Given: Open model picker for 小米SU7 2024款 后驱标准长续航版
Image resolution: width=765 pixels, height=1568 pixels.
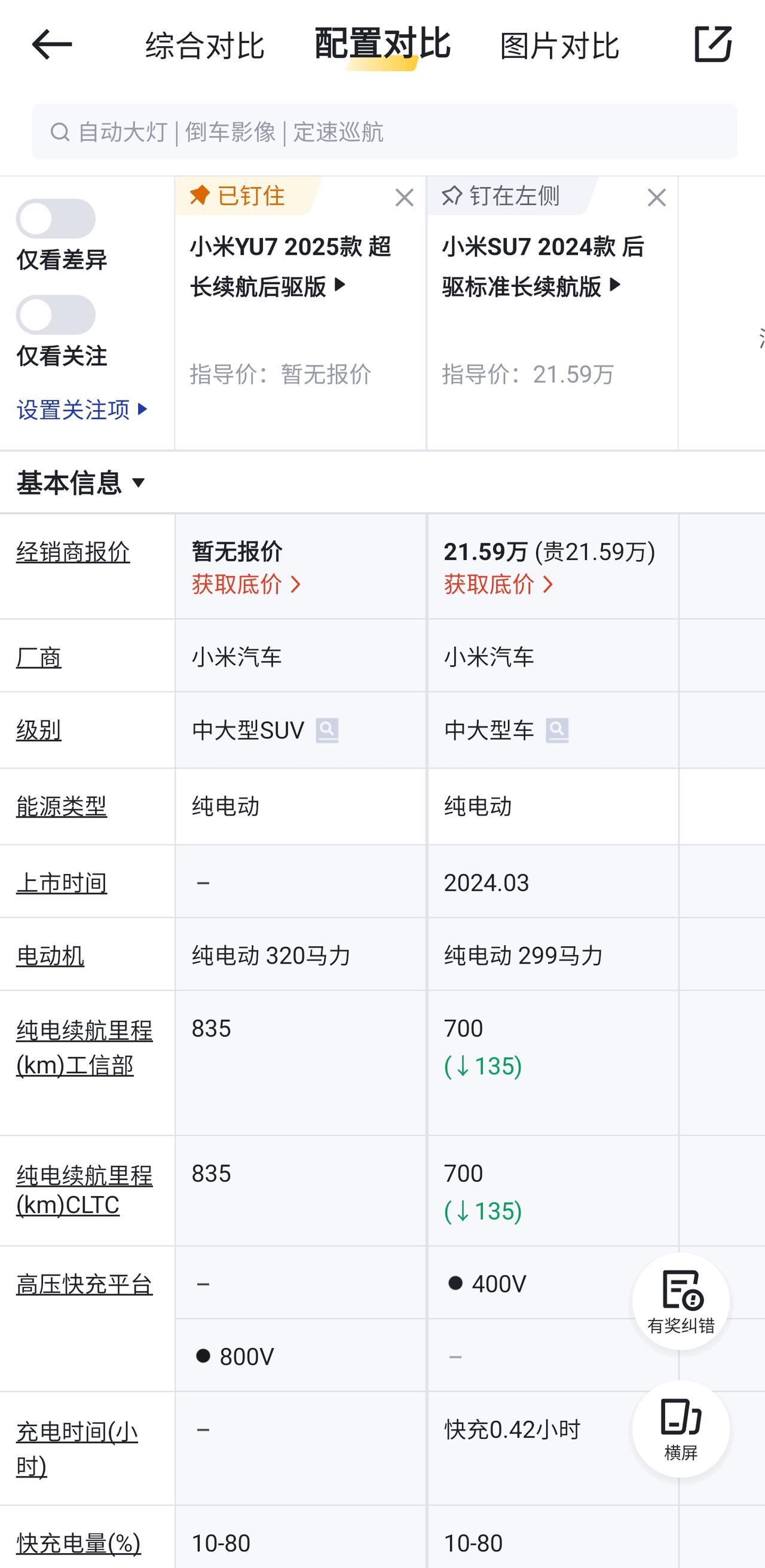Looking at the screenshot, I should [543, 266].
